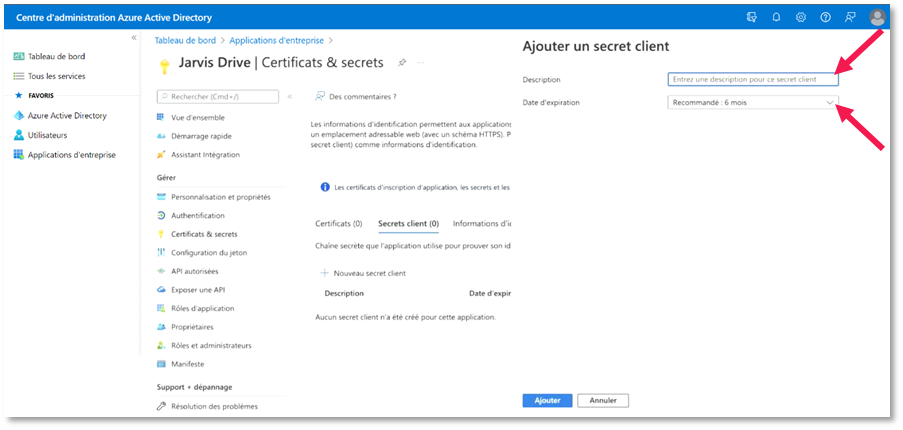
Task: Open Rôles d'application menu item
Action: [x=203, y=308]
